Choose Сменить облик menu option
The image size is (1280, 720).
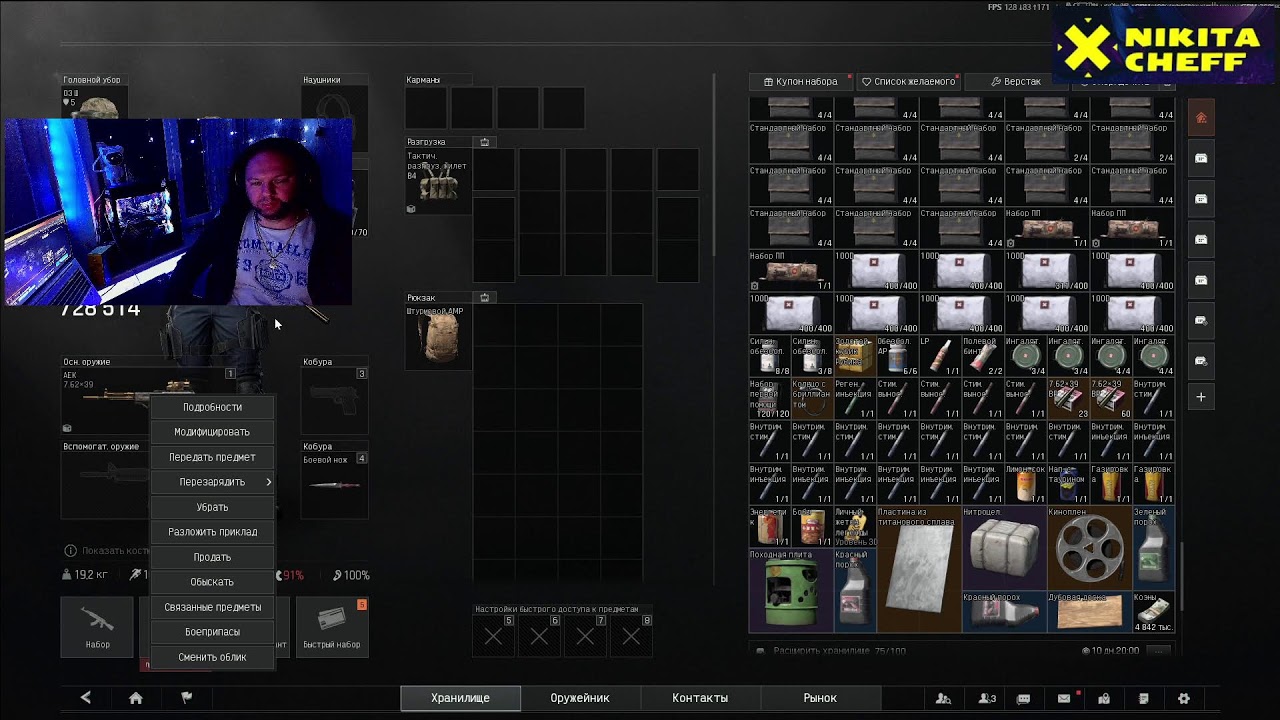(212, 657)
